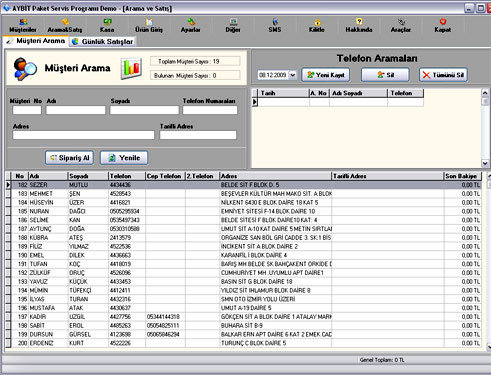Click the Adı Soyadı column header
The height and width of the screenshot is (375, 491).
tap(358, 93)
